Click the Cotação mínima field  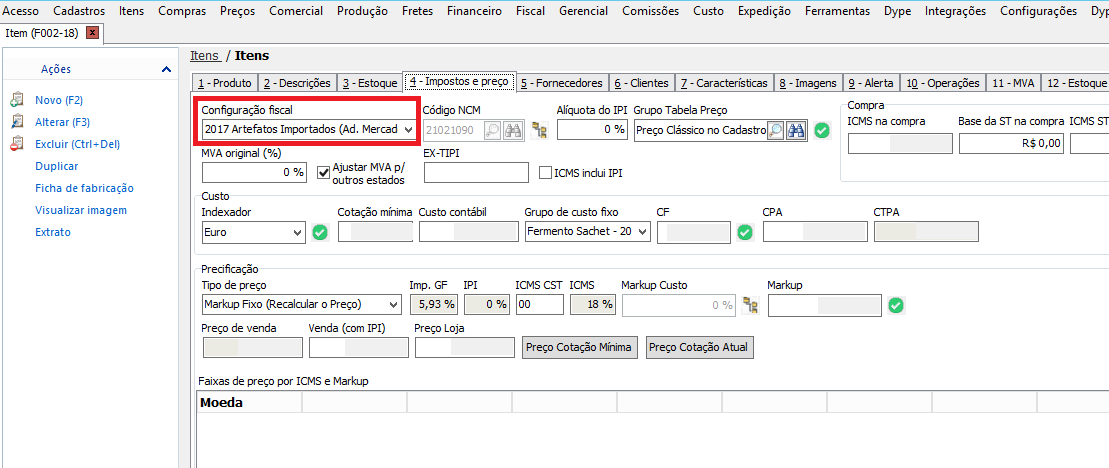(376, 232)
